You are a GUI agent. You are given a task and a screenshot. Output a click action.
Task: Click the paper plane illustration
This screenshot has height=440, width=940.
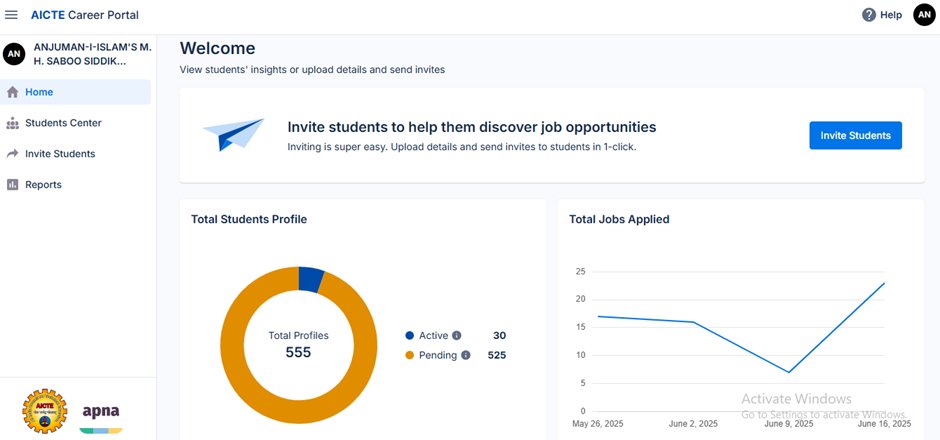coord(233,134)
